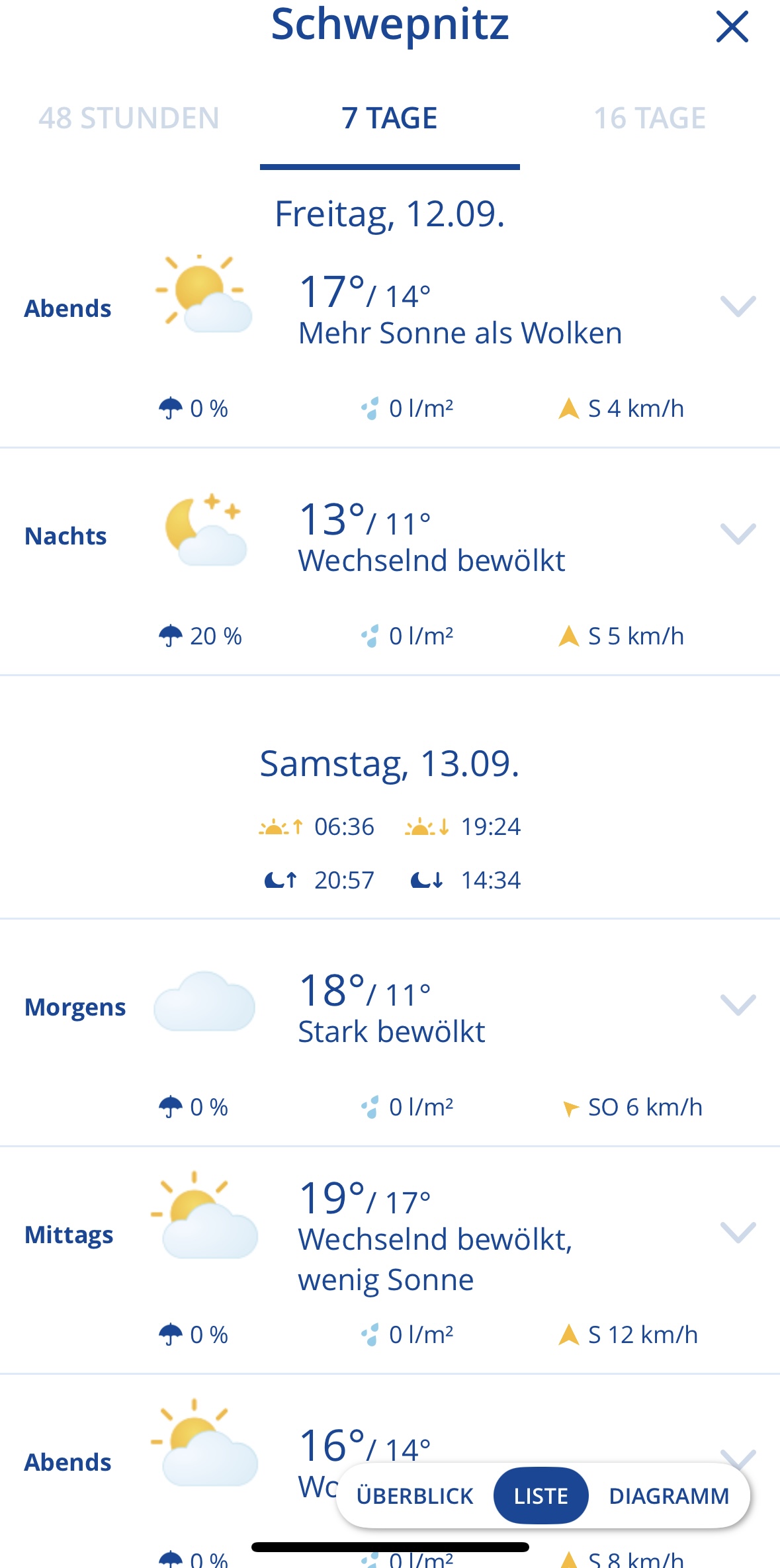This screenshot has width=780, height=1568.
Task: Select the 7 Tage tab
Action: pos(390,118)
